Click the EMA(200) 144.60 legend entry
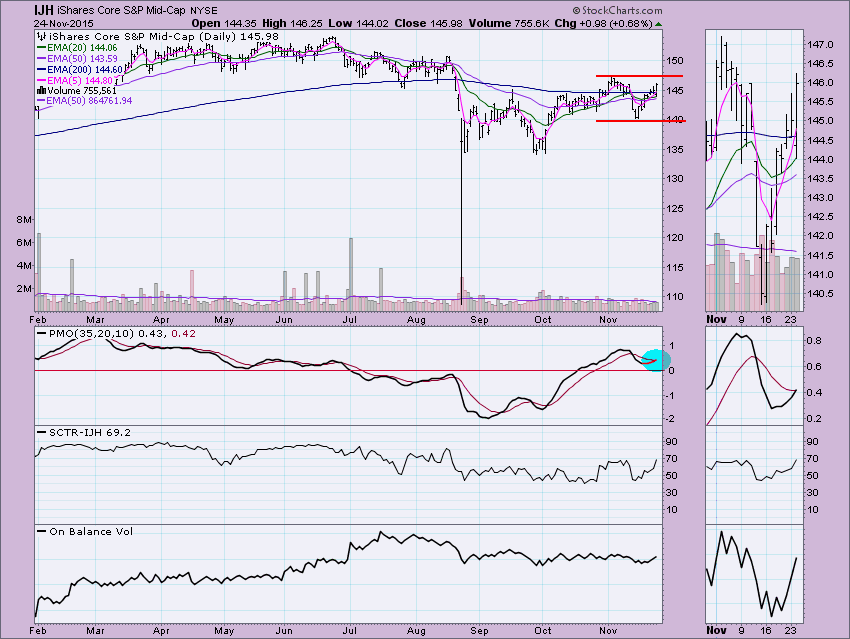This screenshot has height=639, width=850. click(x=85, y=69)
